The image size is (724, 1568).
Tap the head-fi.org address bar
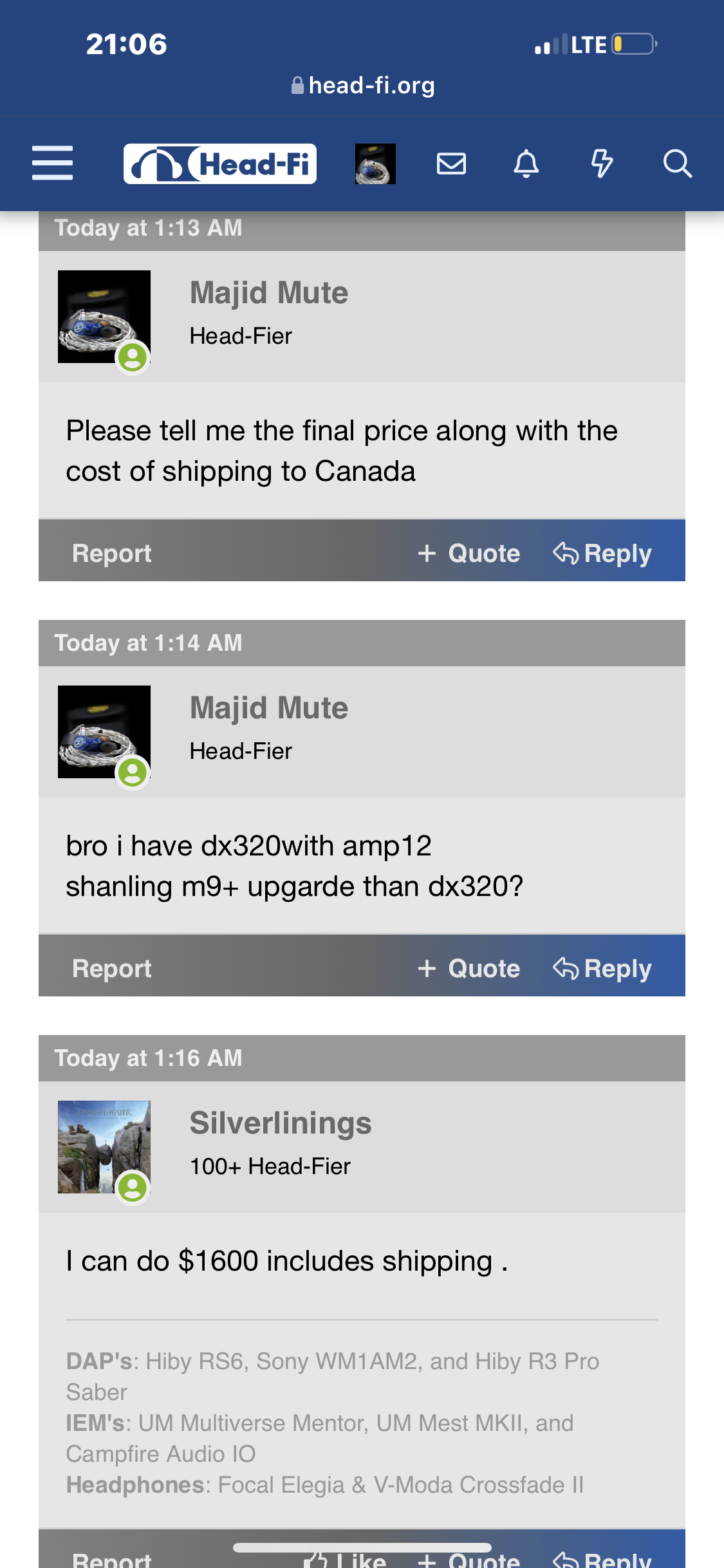[x=362, y=85]
